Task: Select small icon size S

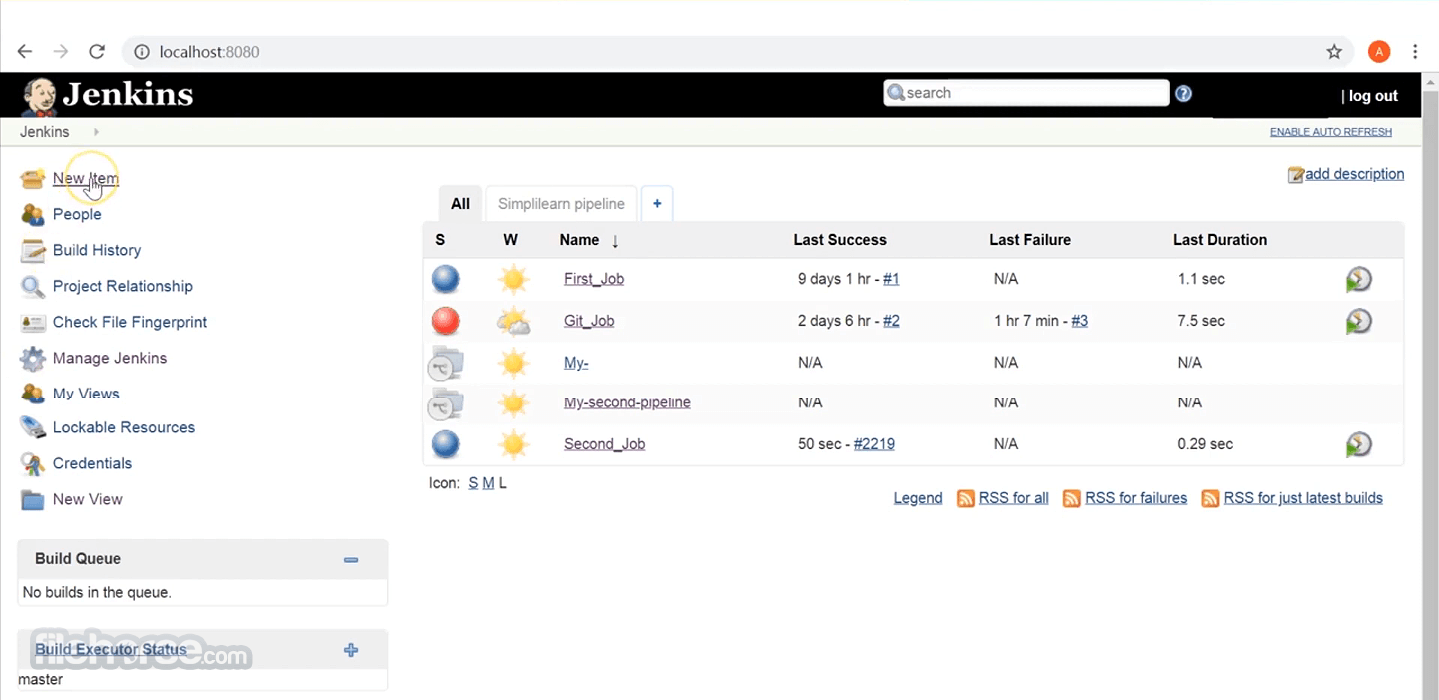Action: tap(473, 483)
